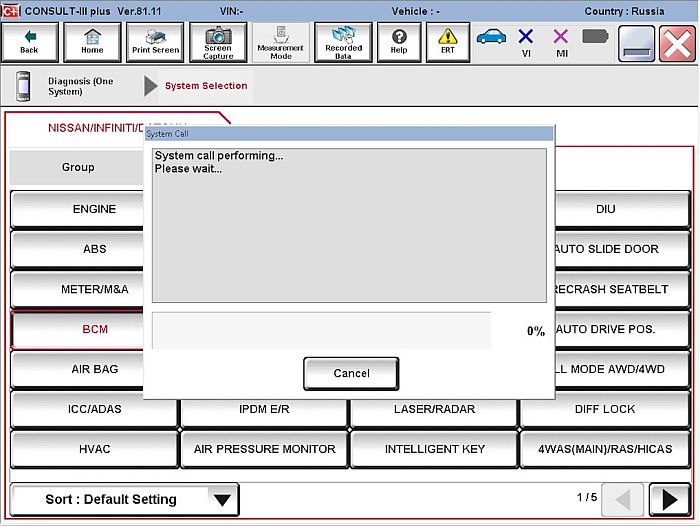Screen dimensions: 700x526
Task: Select the AUTO SLIDE DOOR system
Action: pos(622,249)
